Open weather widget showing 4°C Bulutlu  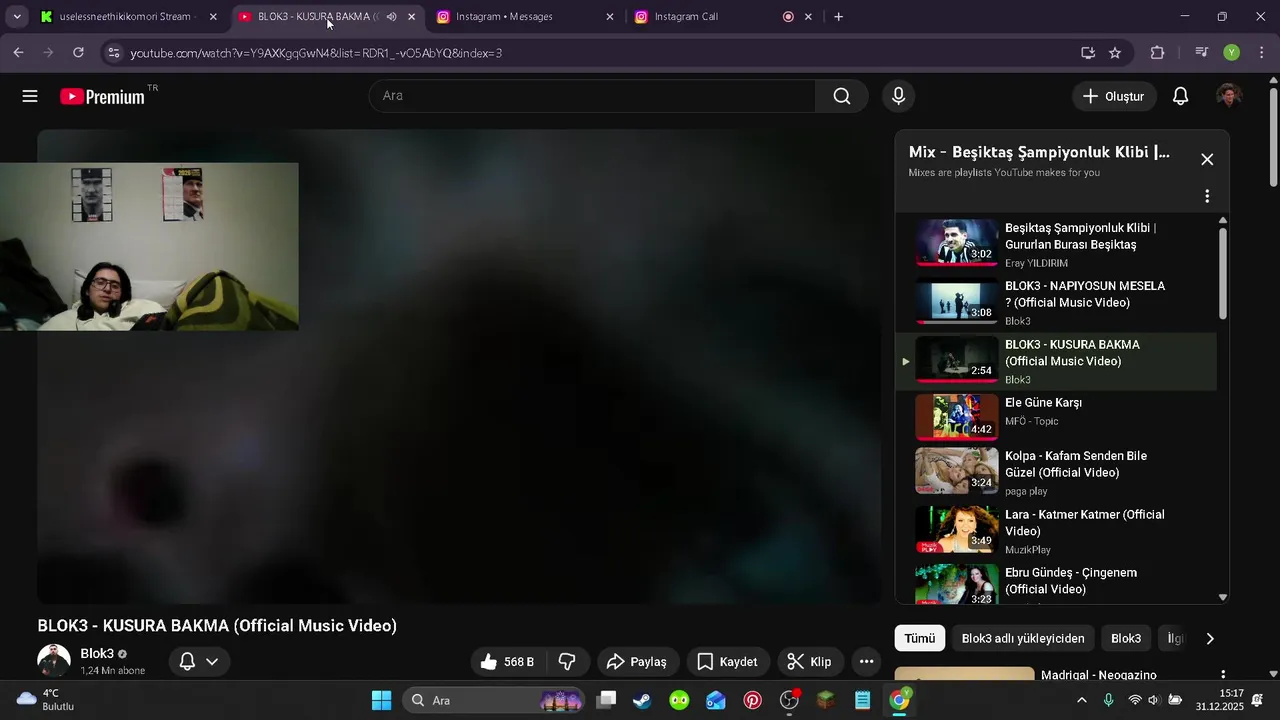[x=45, y=700]
